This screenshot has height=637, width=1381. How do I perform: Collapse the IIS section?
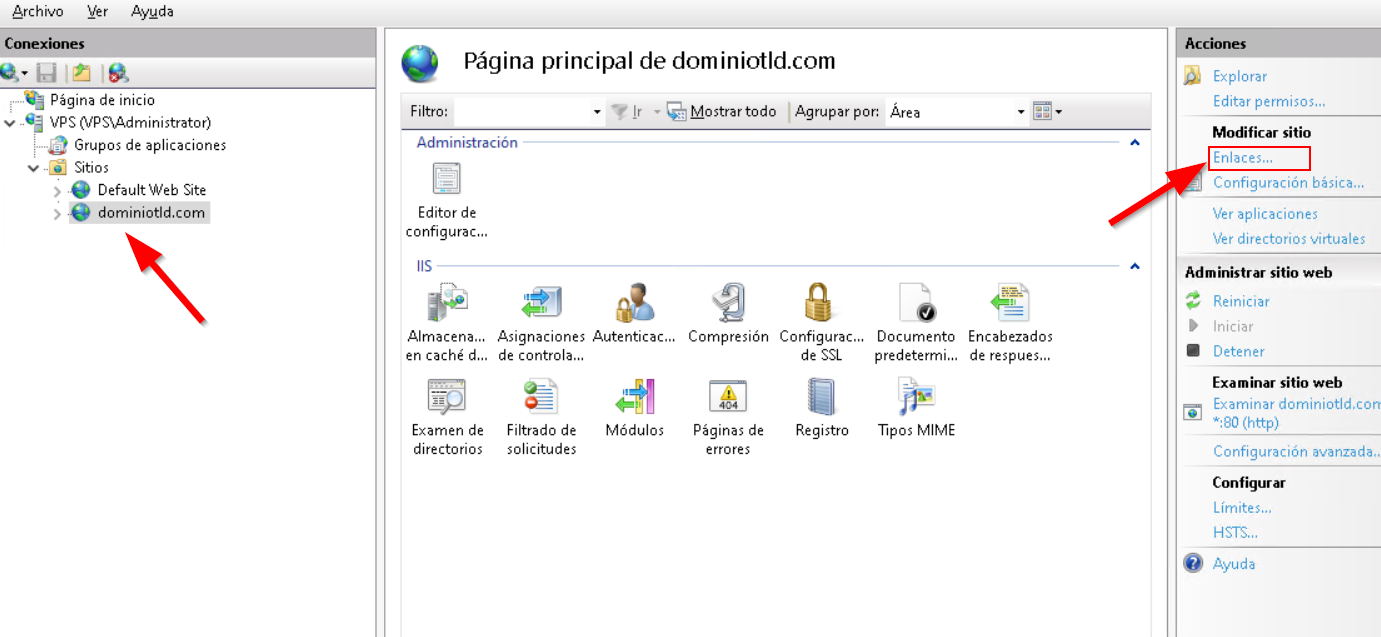click(1134, 267)
